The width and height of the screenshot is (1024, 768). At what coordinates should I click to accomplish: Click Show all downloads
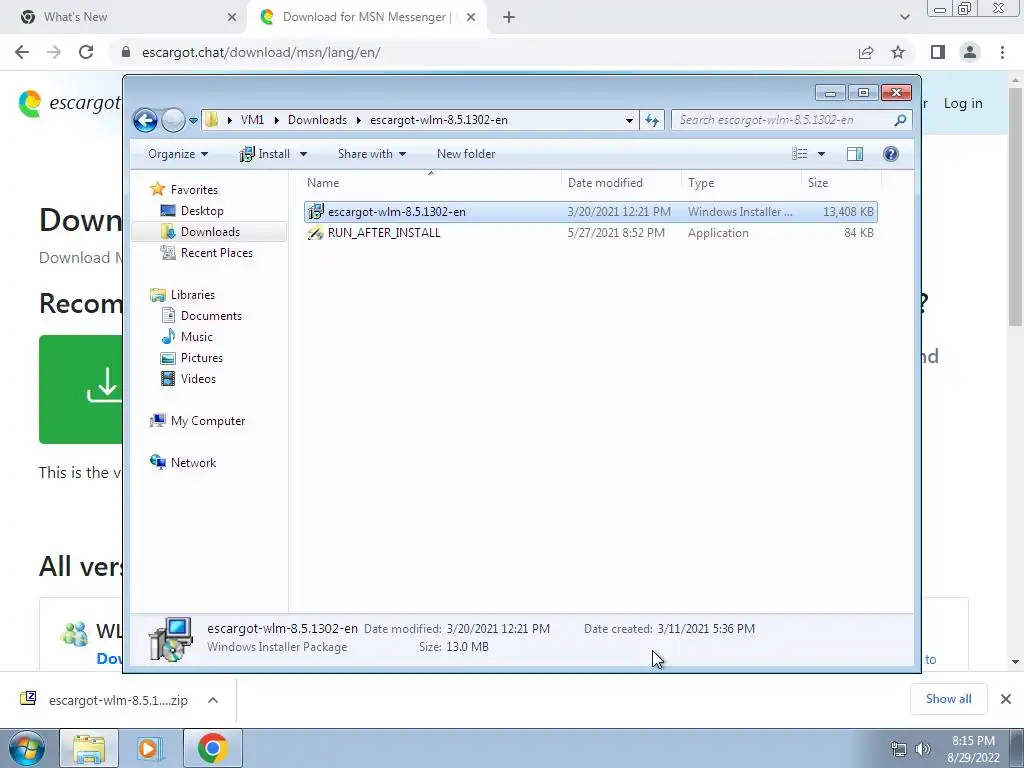point(948,699)
